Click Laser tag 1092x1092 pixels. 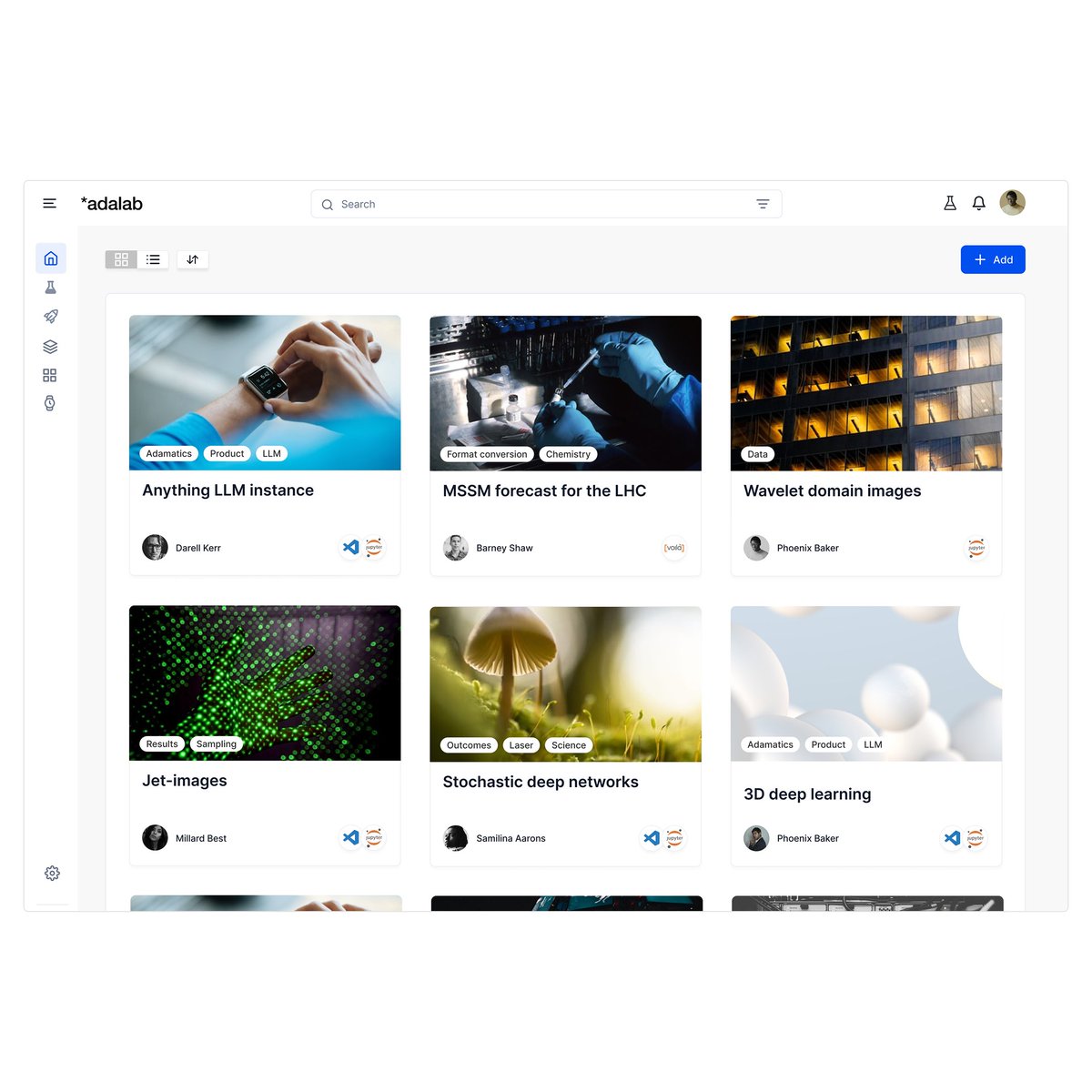pos(521,745)
